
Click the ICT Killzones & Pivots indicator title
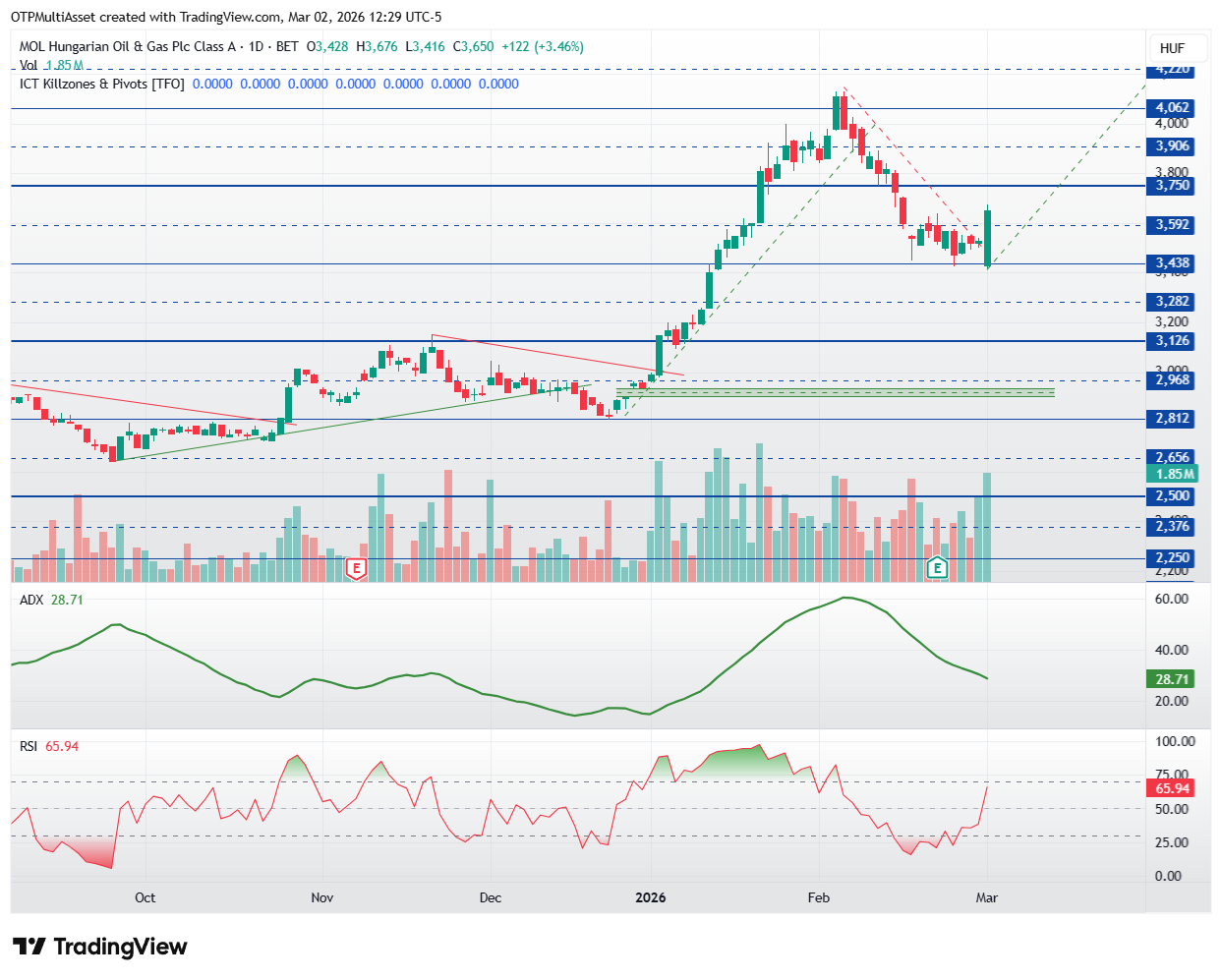pyautogui.click(x=102, y=84)
